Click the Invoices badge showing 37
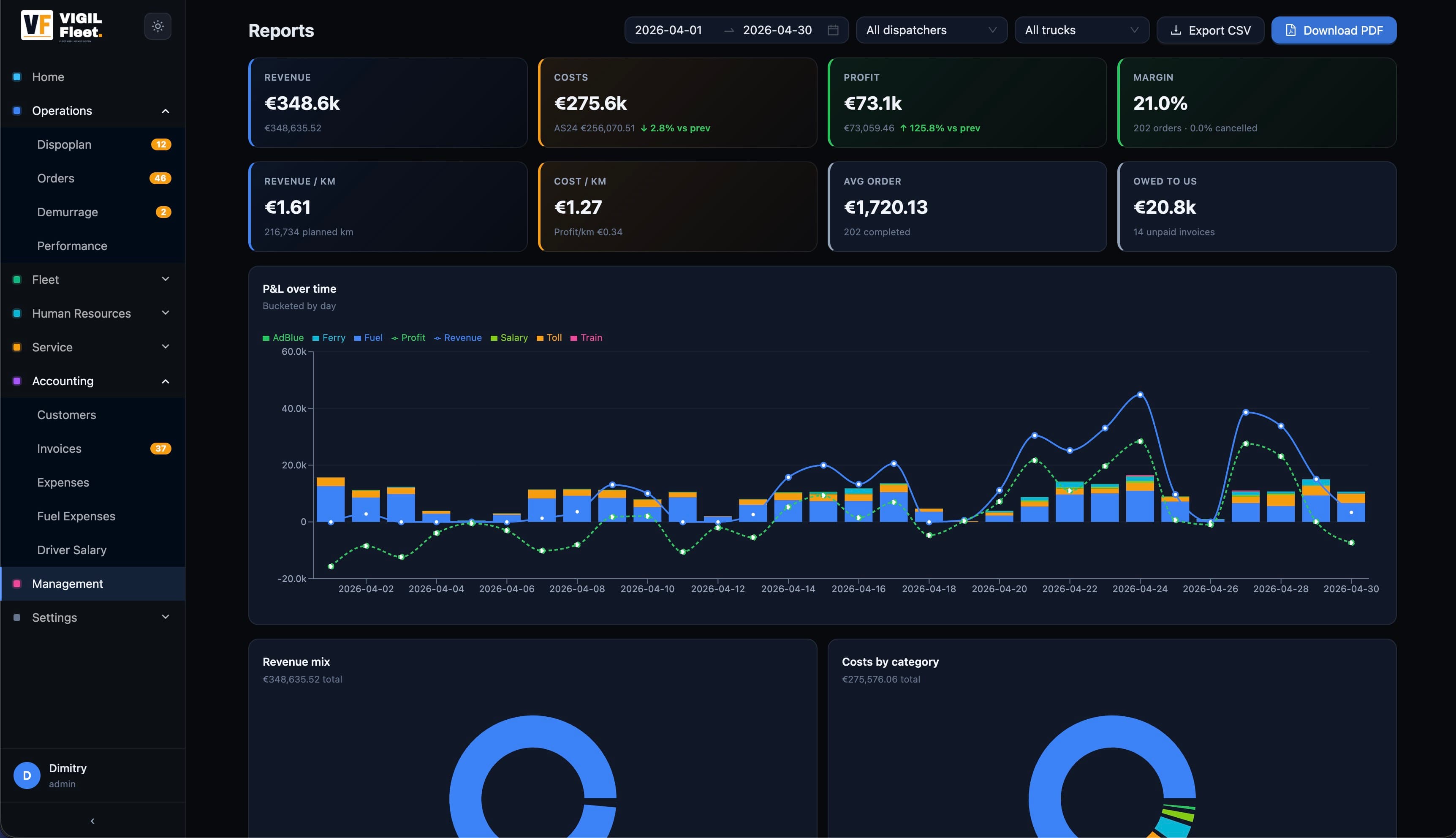Viewport: 1456px width, 838px height. 160,448
